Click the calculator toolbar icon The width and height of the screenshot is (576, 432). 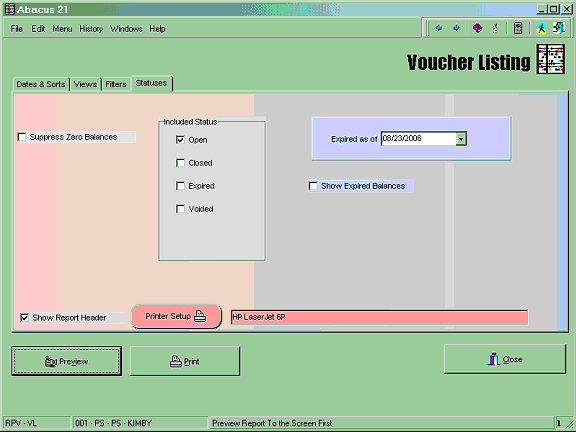[518, 28]
